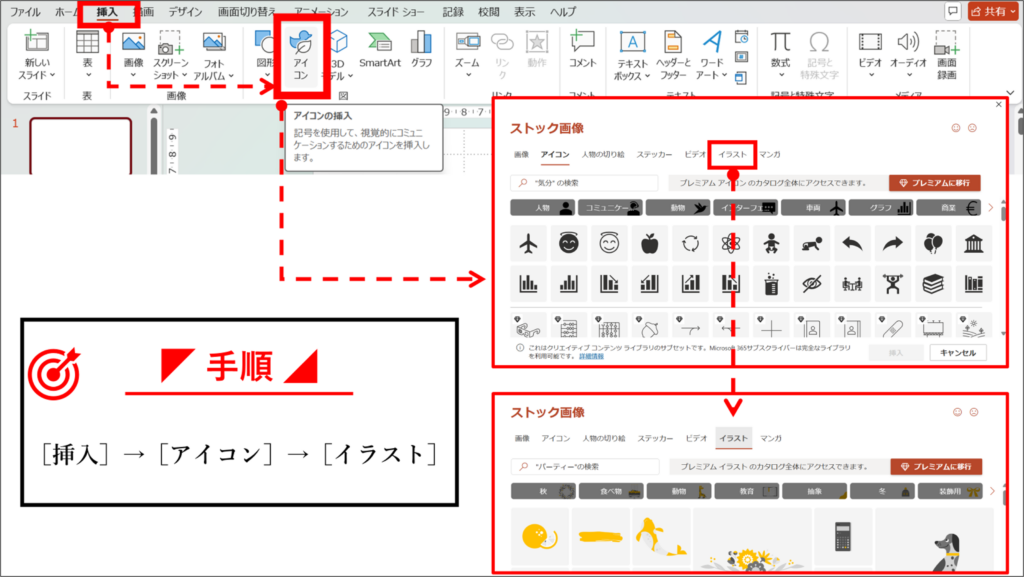Viewport: 1024px width, 577px height.
Task: Click the right chevron for more icon categories
Action: coord(991,208)
